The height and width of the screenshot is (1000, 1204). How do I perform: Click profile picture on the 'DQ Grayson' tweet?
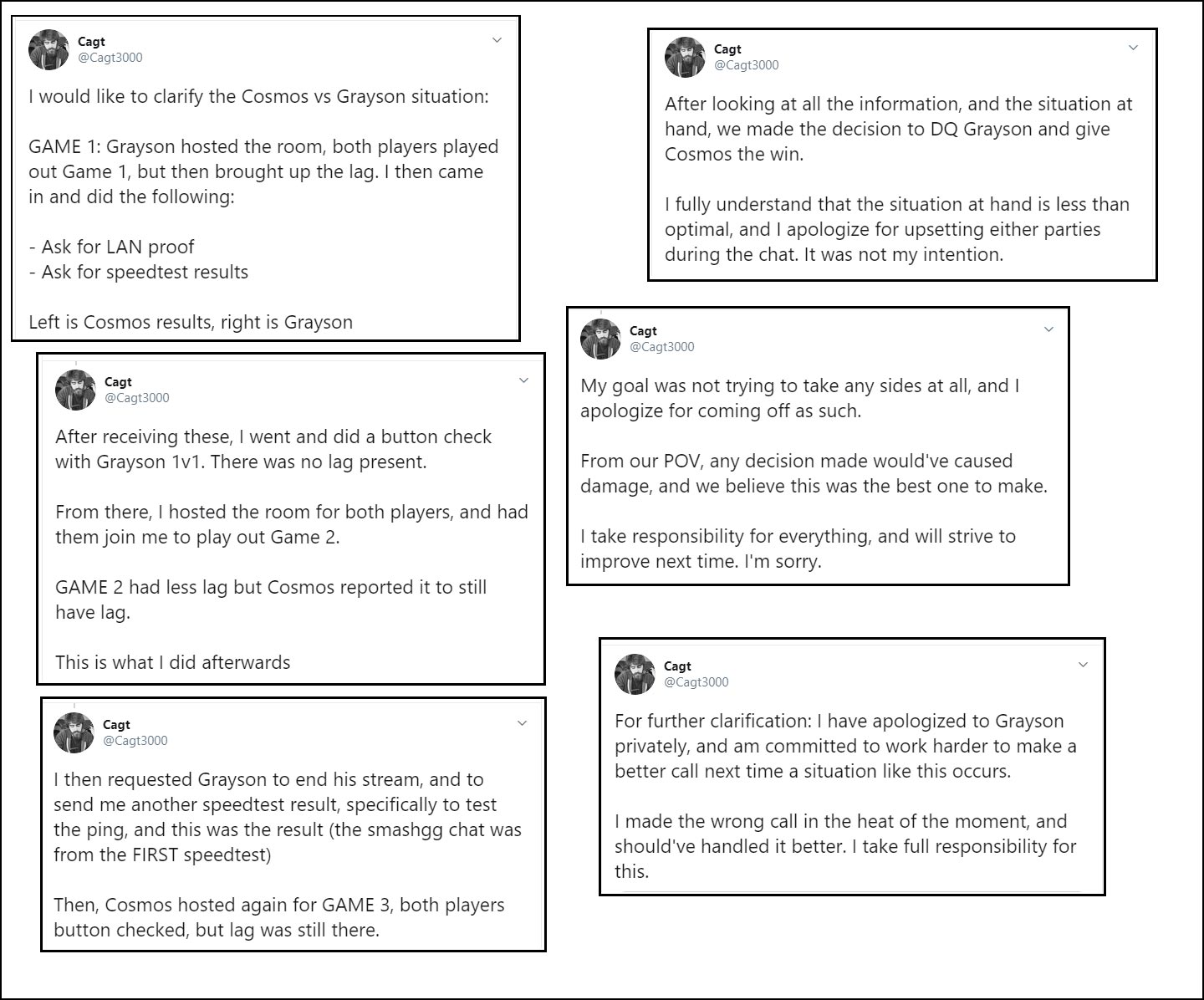pos(685,58)
